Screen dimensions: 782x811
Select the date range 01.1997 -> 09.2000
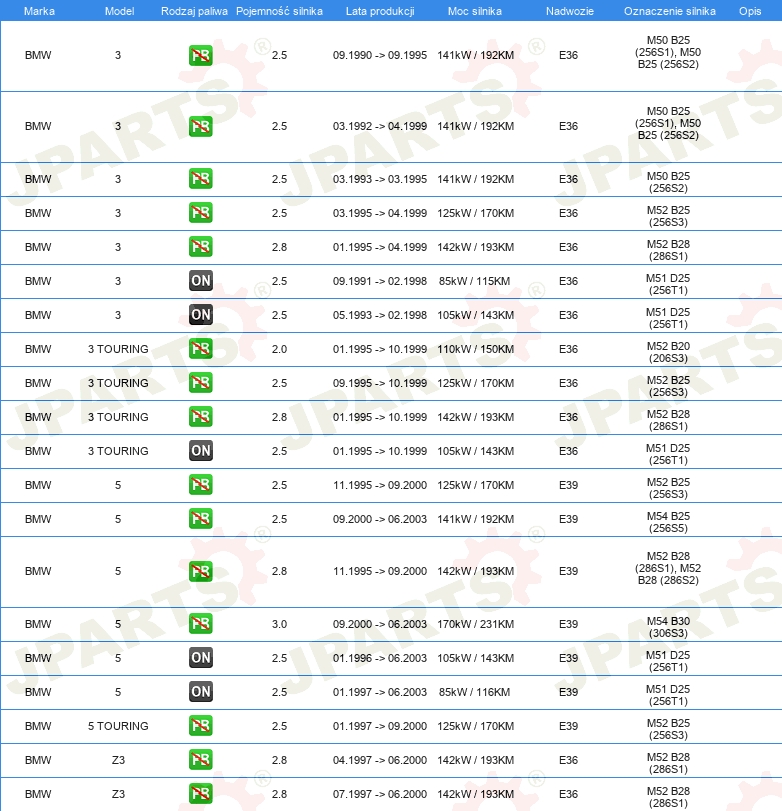click(380, 726)
